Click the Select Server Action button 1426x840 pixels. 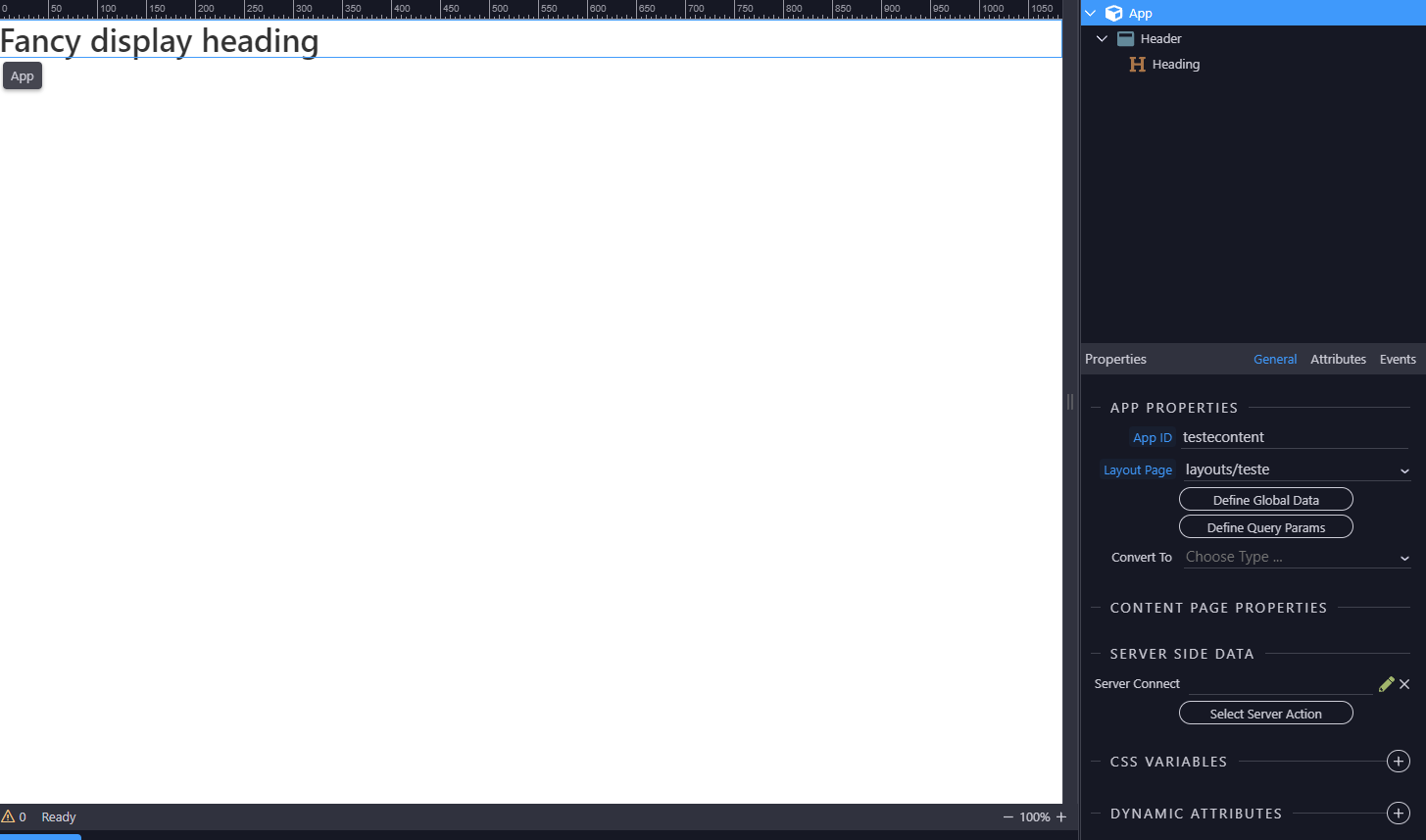pyautogui.click(x=1265, y=713)
